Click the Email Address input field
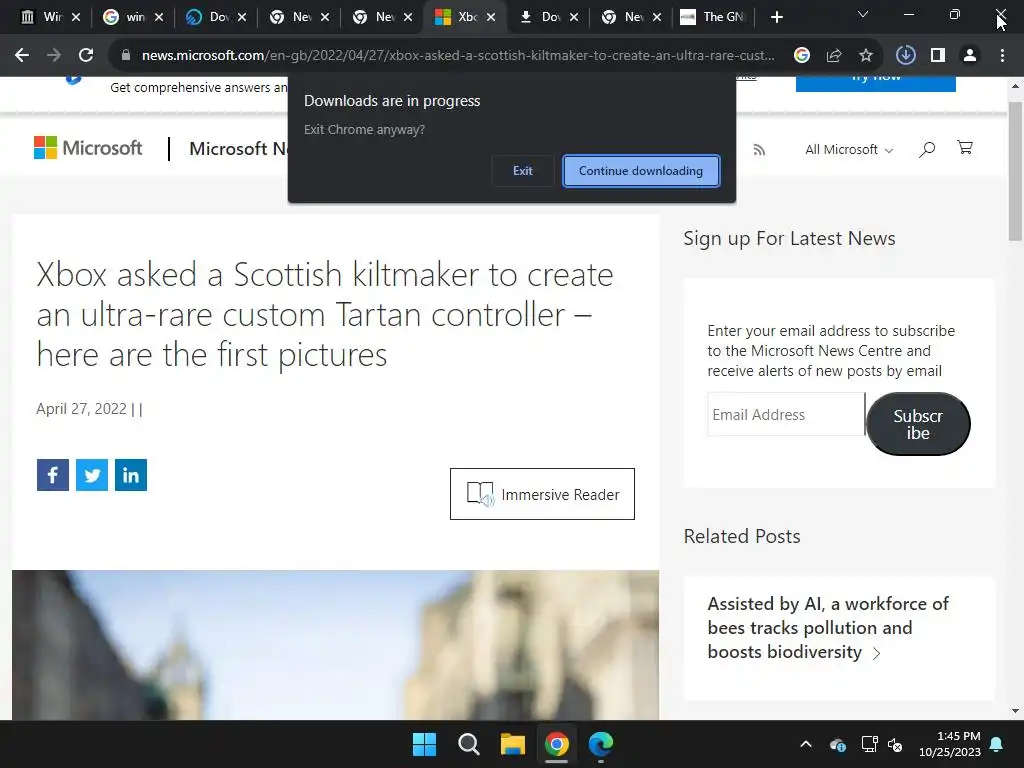1024x768 pixels. click(786, 414)
